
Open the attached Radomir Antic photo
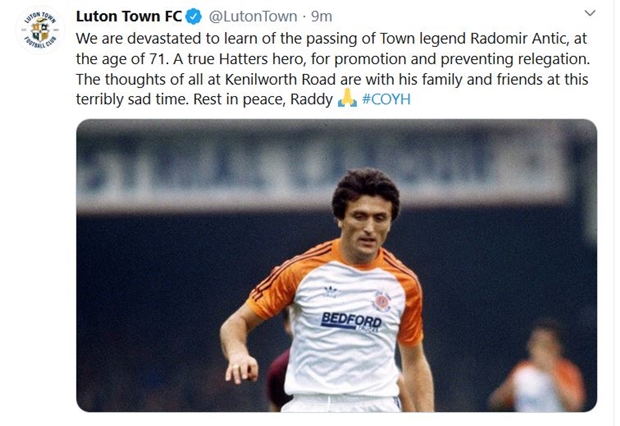336,265
